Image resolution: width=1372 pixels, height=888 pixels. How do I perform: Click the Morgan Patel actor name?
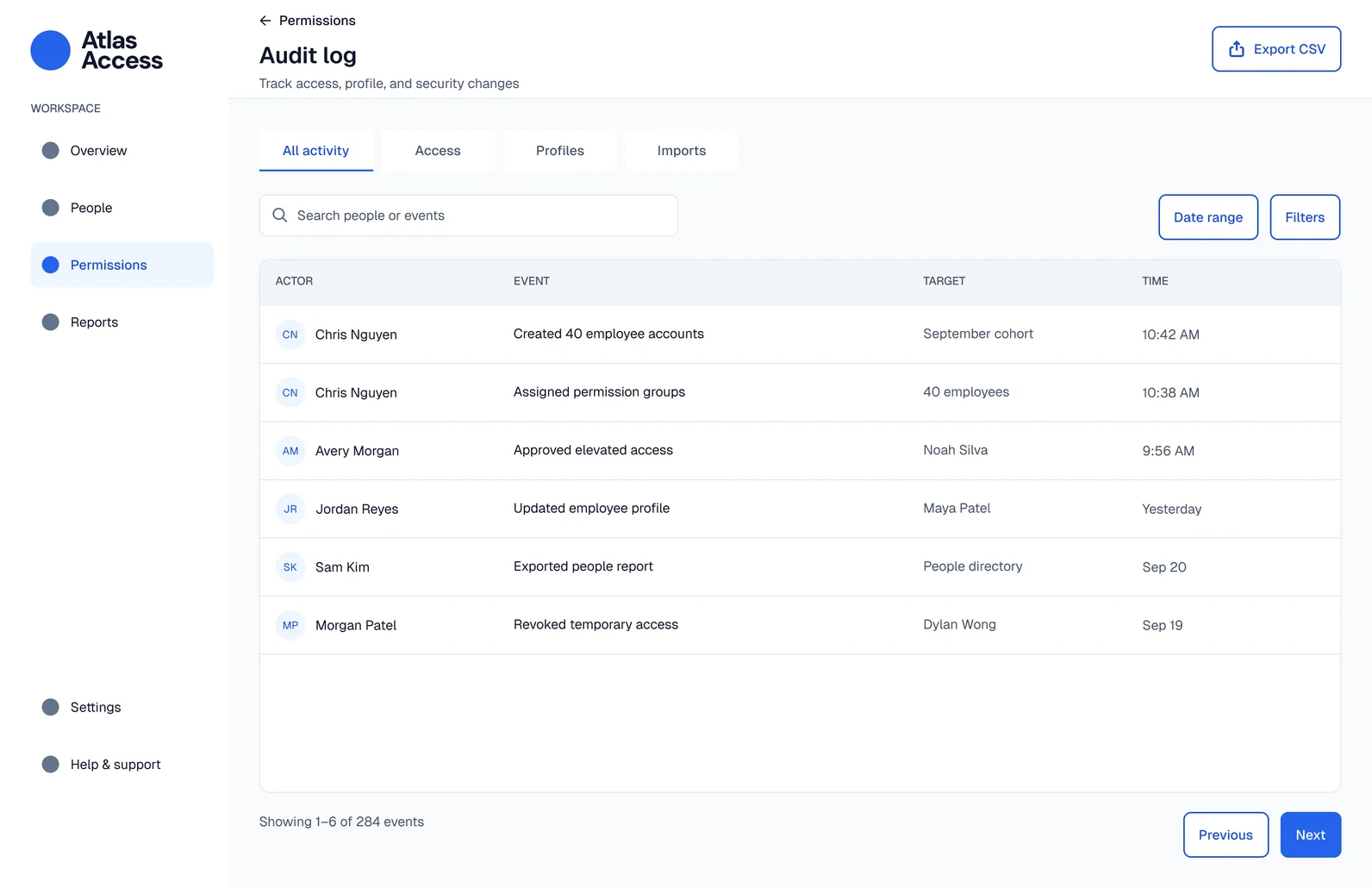click(x=356, y=625)
